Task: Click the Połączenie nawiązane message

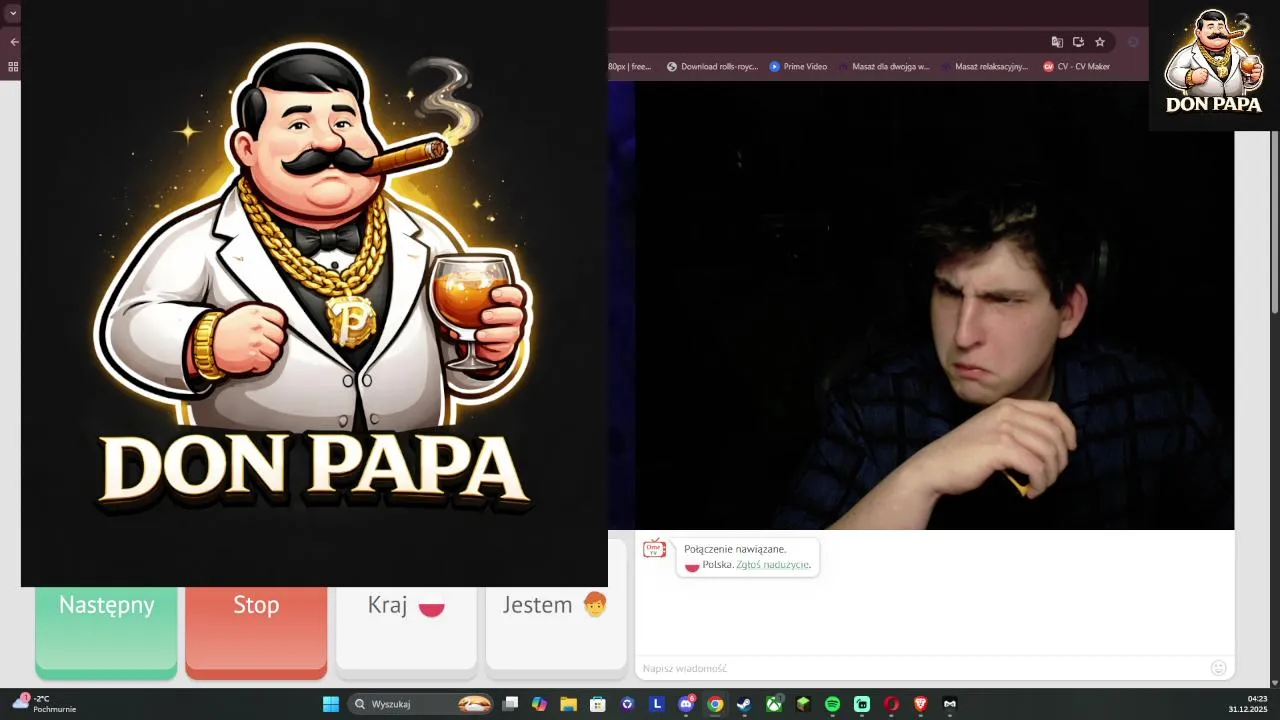Action: (735, 549)
